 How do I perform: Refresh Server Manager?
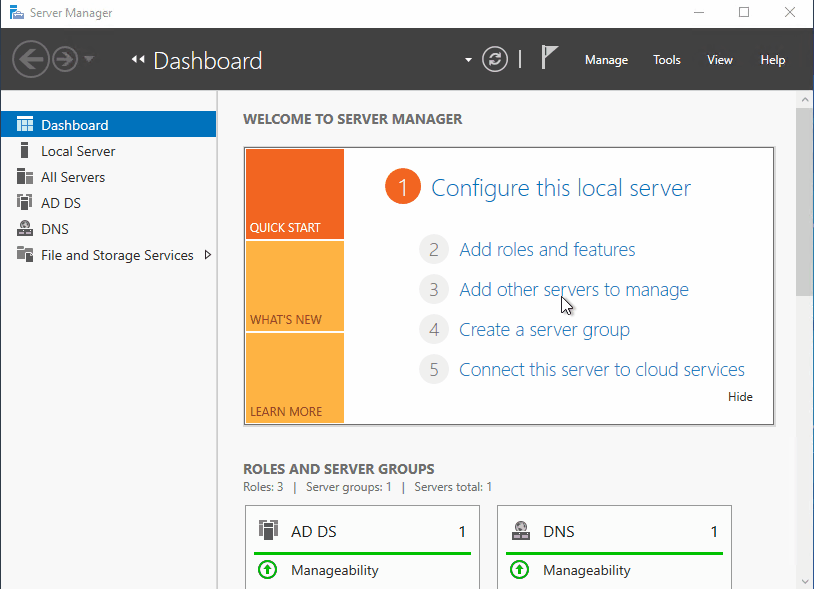point(494,59)
